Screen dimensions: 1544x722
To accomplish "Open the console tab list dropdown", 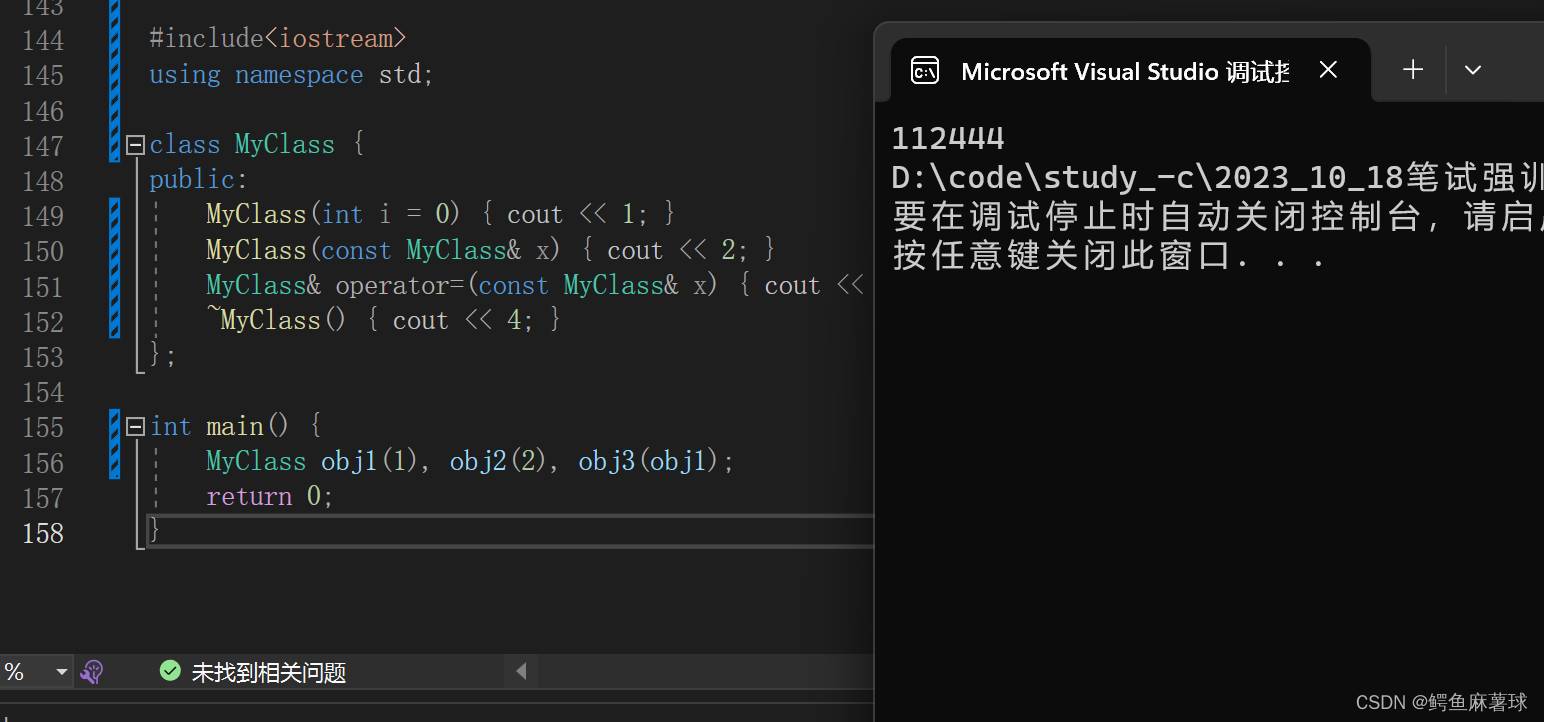I will (1472, 70).
